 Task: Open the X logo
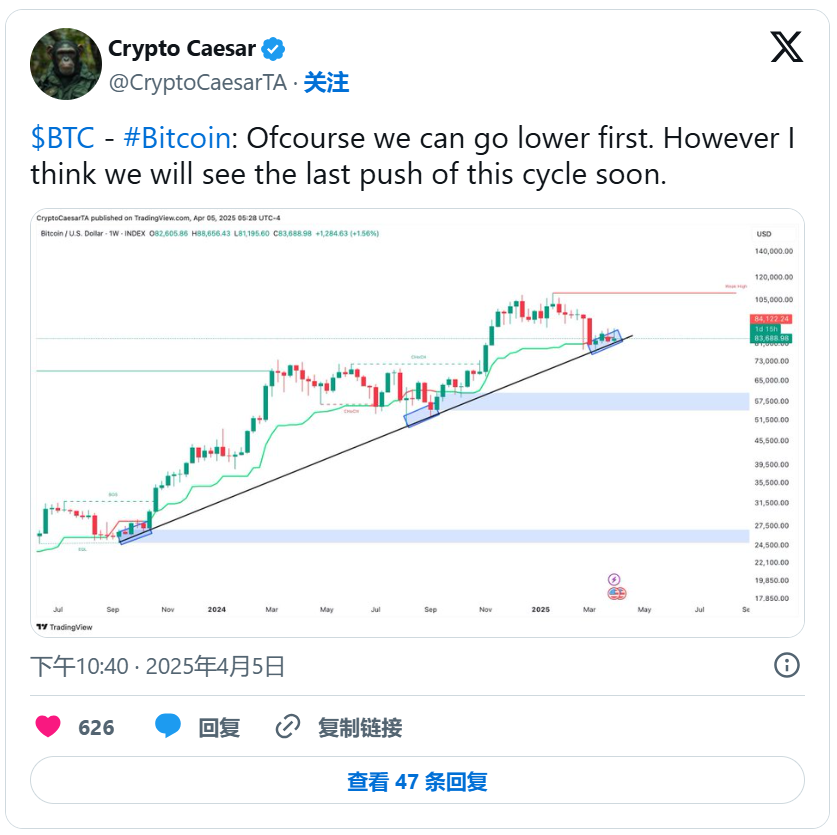point(786,47)
